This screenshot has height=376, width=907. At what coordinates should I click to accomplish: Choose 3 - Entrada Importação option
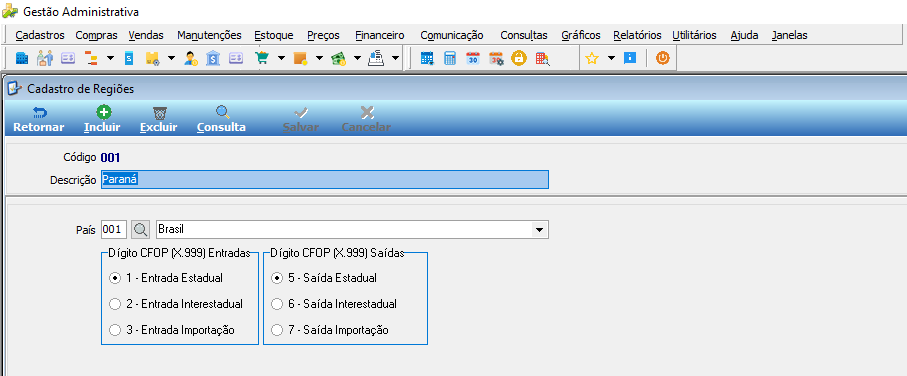(x=115, y=330)
